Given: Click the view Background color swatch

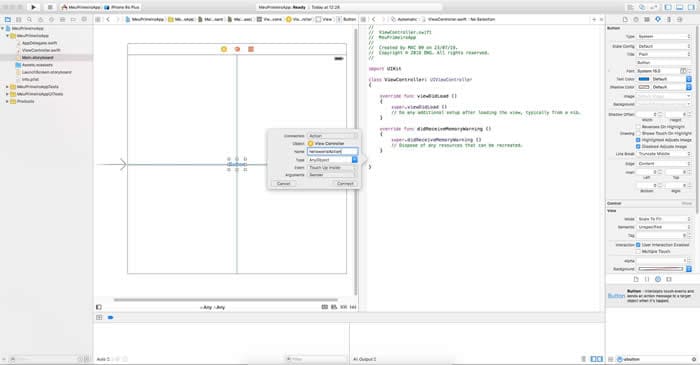Looking at the screenshot, I should click(661, 269).
